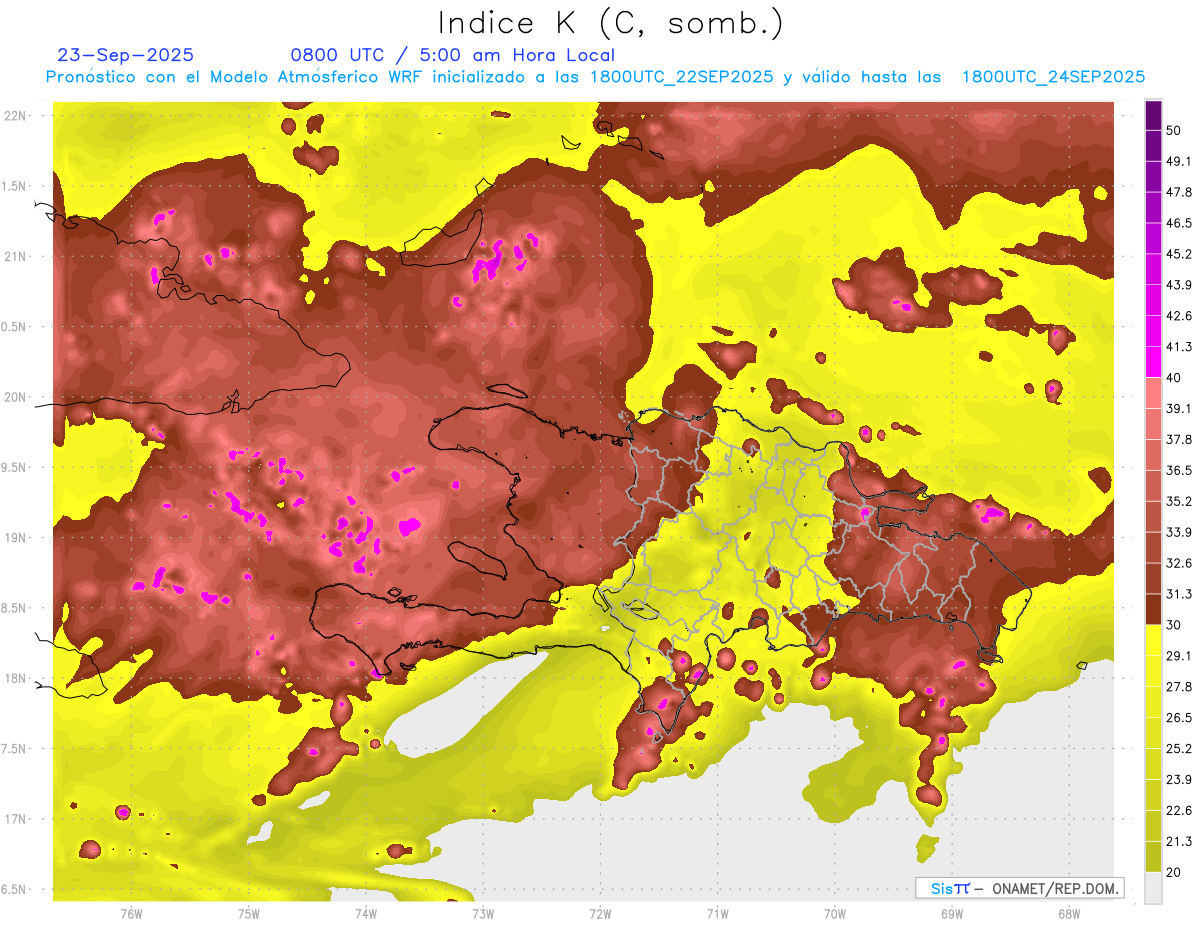Click the "Indice K (C, somb.)" map title
Image resolution: width=1200 pixels, height=927 pixels.
pos(611,22)
